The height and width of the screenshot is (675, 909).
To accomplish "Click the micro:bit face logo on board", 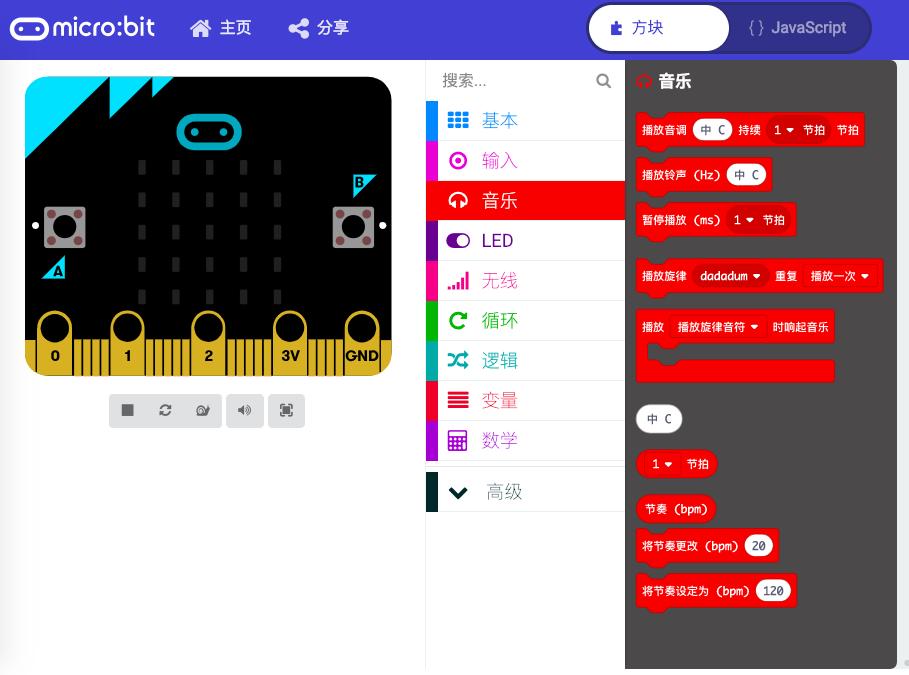I will click(209, 132).
